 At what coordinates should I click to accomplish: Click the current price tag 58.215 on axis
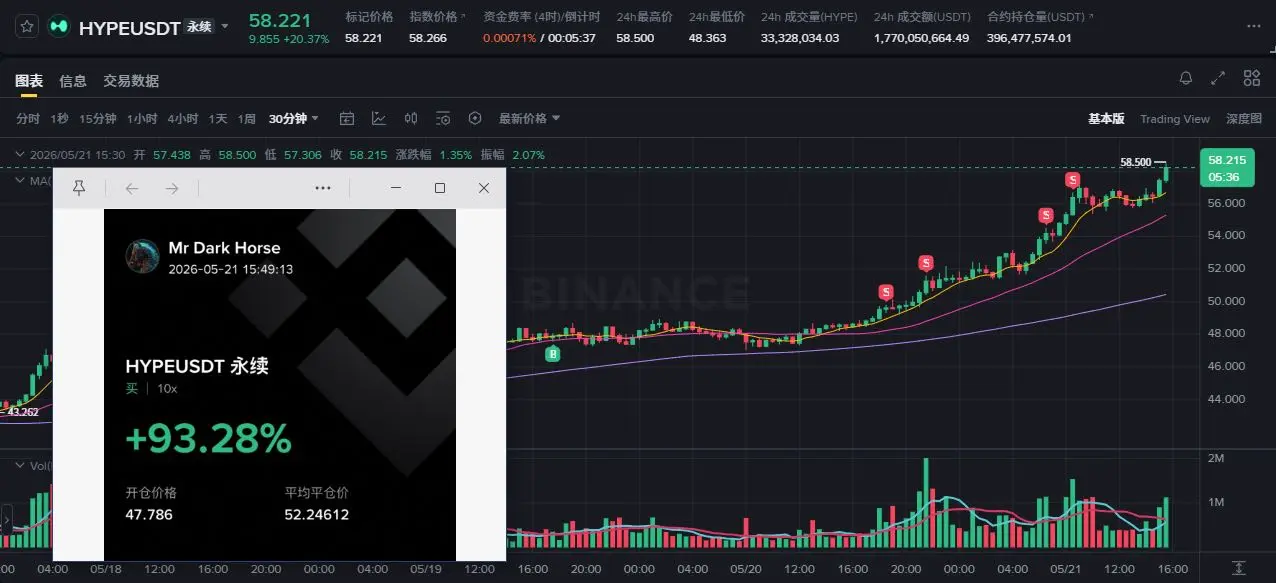click(1226, 166)
